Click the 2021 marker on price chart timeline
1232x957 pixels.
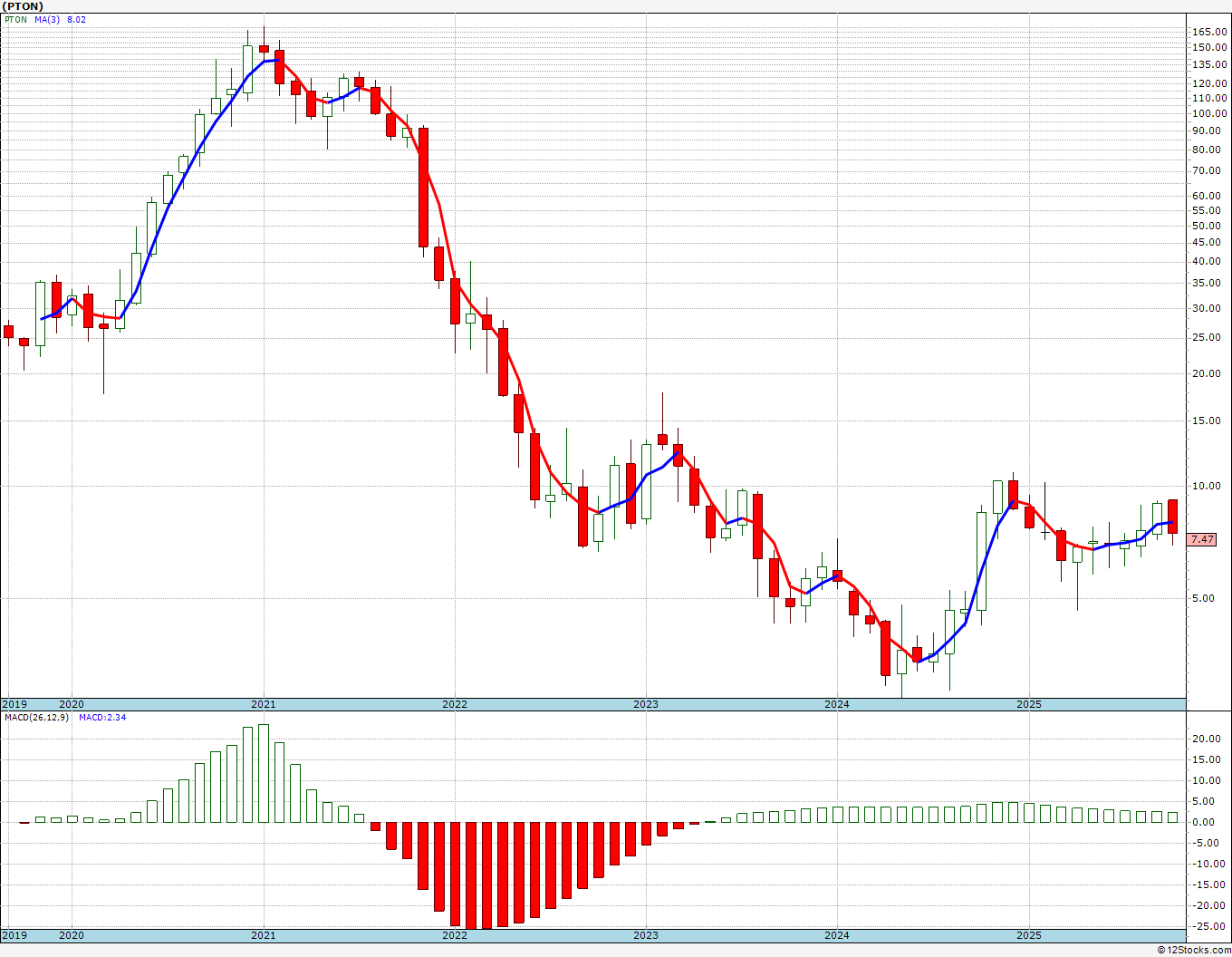click(264, 704)
